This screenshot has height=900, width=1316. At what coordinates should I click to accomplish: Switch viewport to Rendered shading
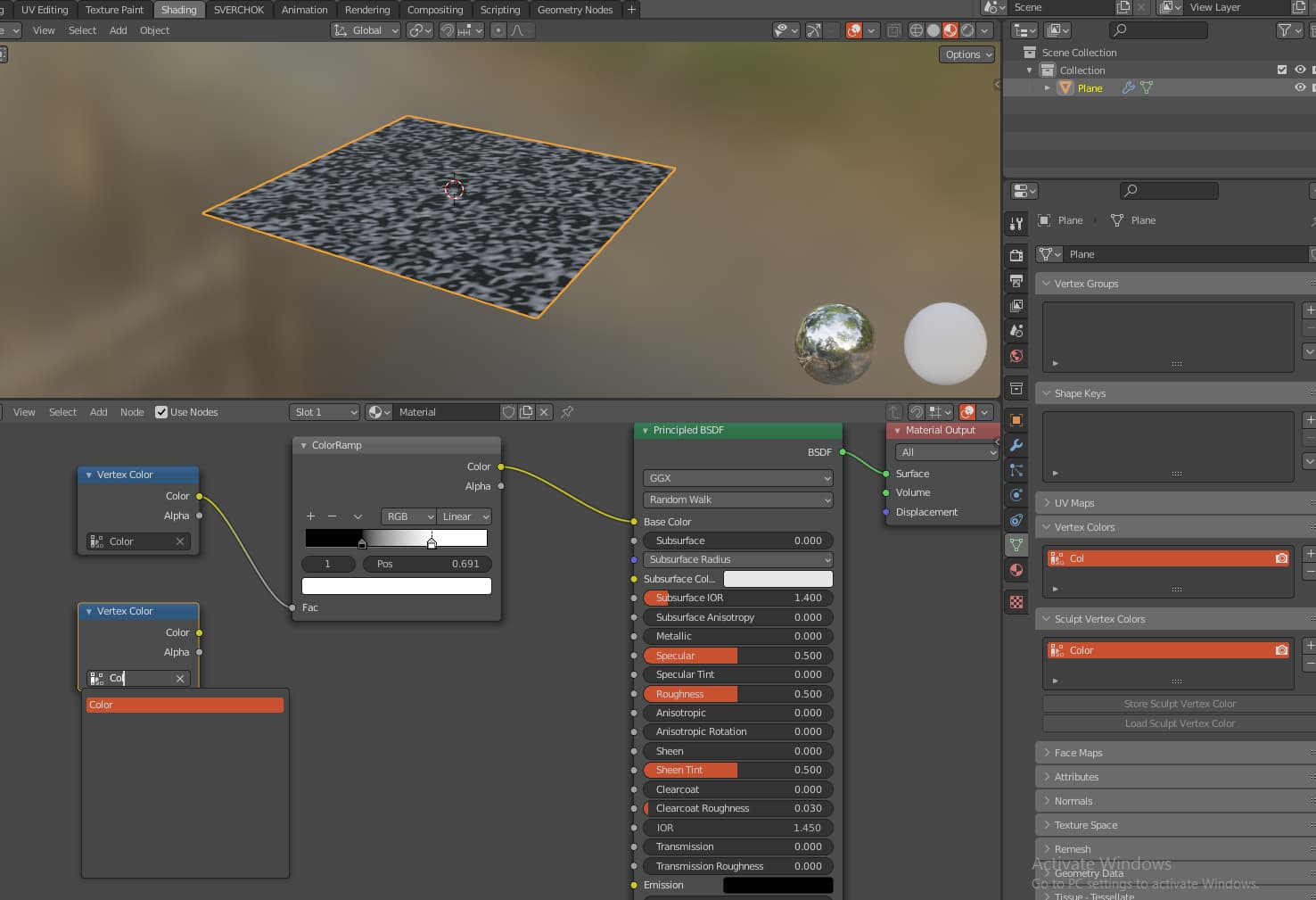click(x=967, y=30)
